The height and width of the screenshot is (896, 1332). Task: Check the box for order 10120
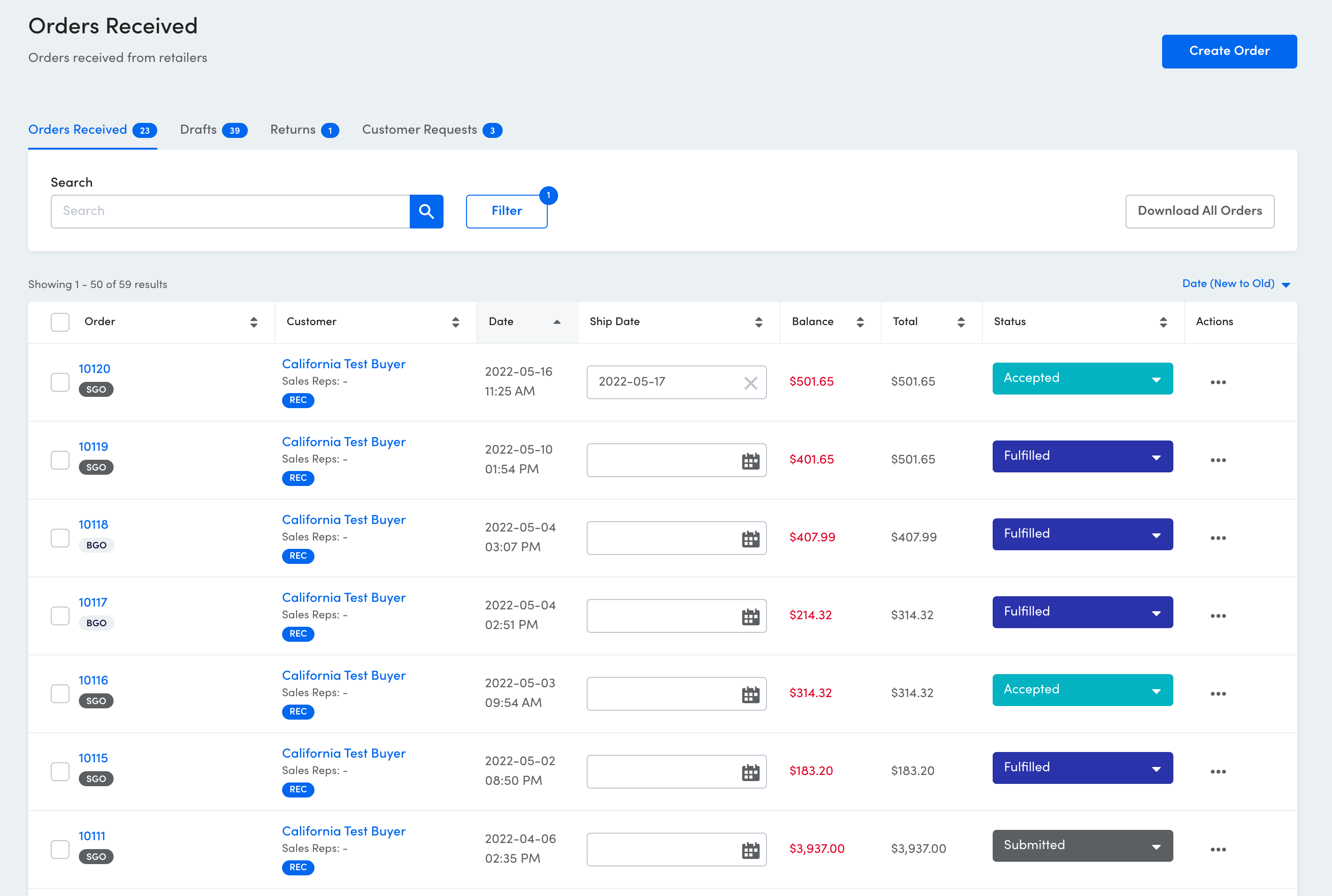(60, 382)
